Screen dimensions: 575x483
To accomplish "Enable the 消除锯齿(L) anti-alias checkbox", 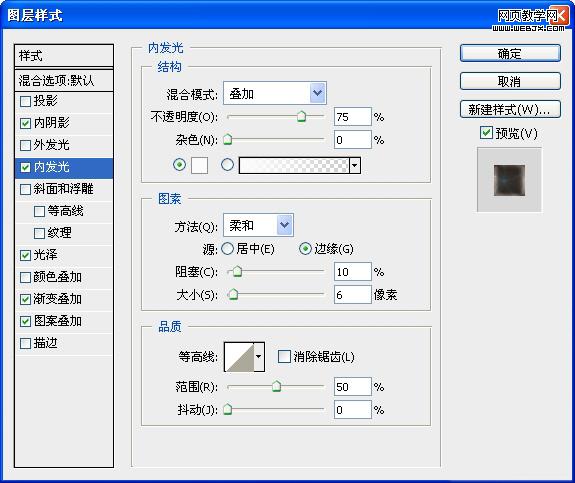I will [x=284, y=356].
